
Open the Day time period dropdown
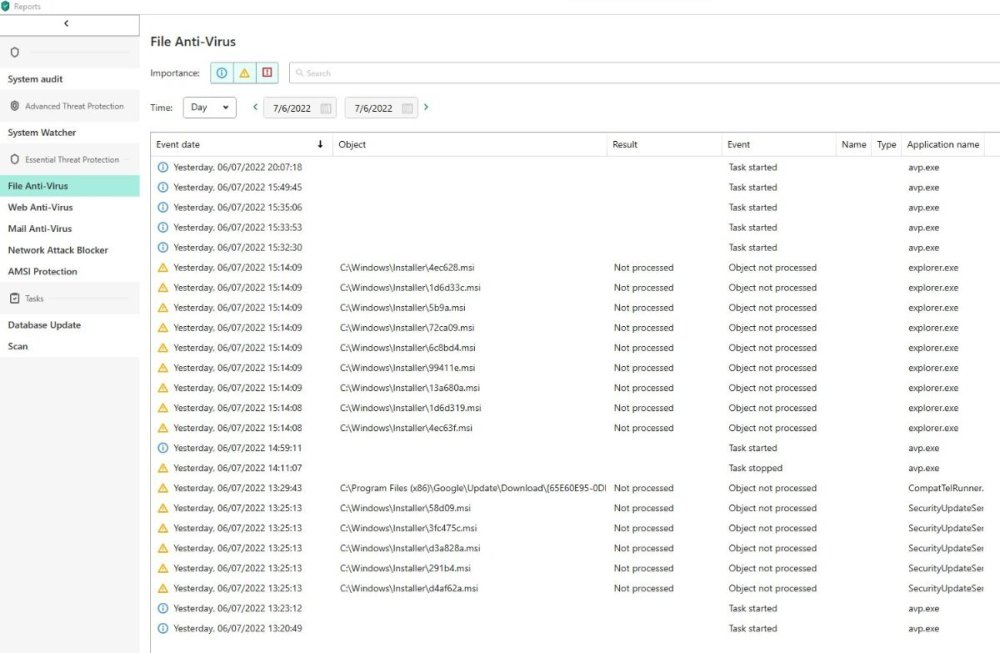209,108
